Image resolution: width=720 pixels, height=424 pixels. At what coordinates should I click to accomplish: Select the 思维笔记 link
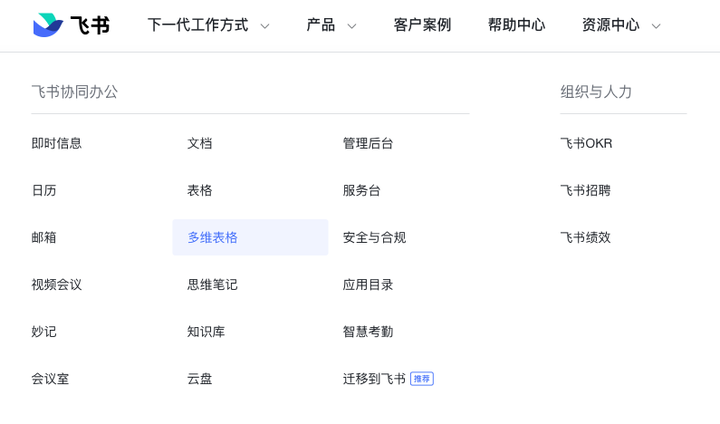click(212, 284)
